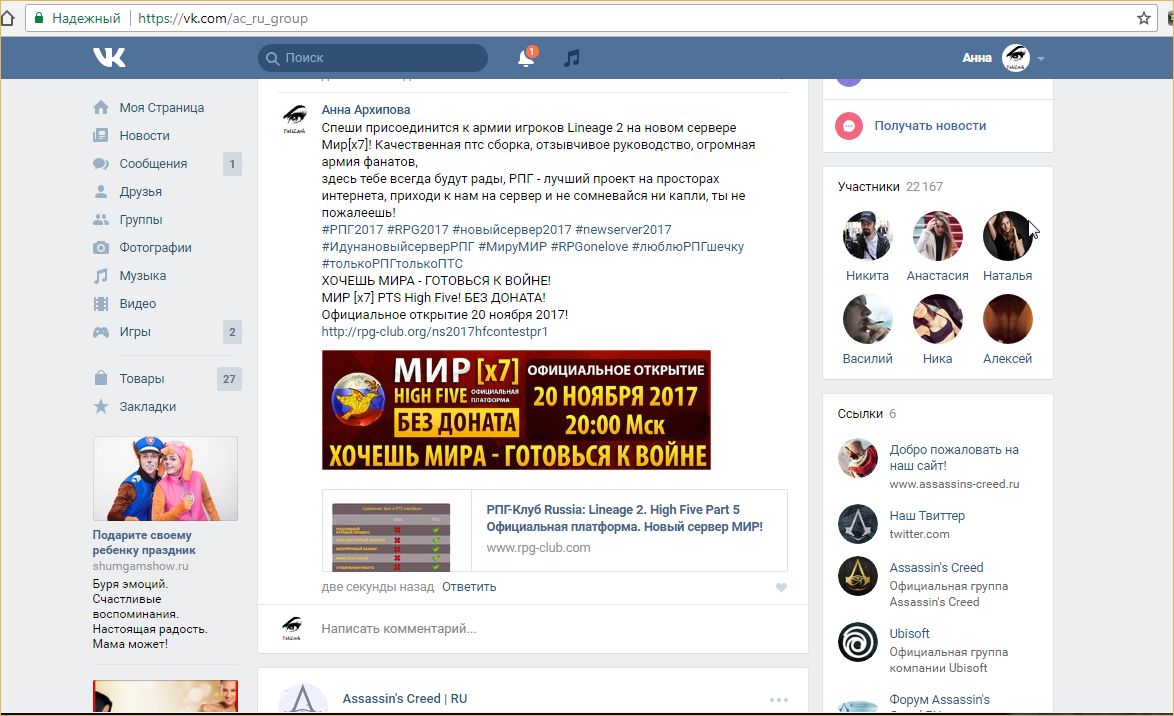Screen dimensions: 1174x716
Task: Open member Василий's avatar
Action: [867, 318]
